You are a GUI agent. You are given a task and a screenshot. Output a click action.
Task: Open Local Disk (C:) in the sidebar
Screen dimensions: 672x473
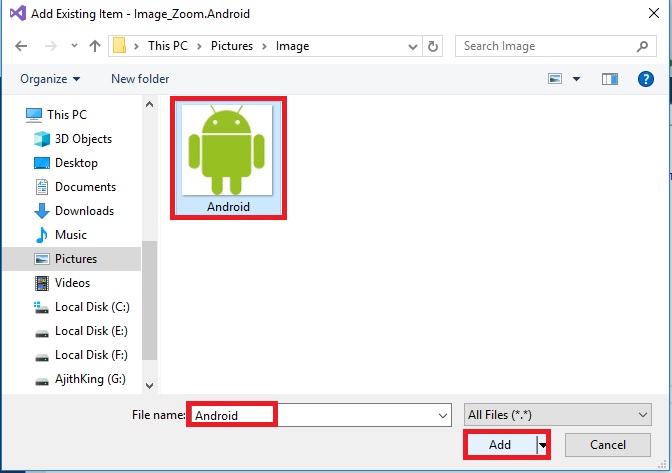(x=92, y=307)
